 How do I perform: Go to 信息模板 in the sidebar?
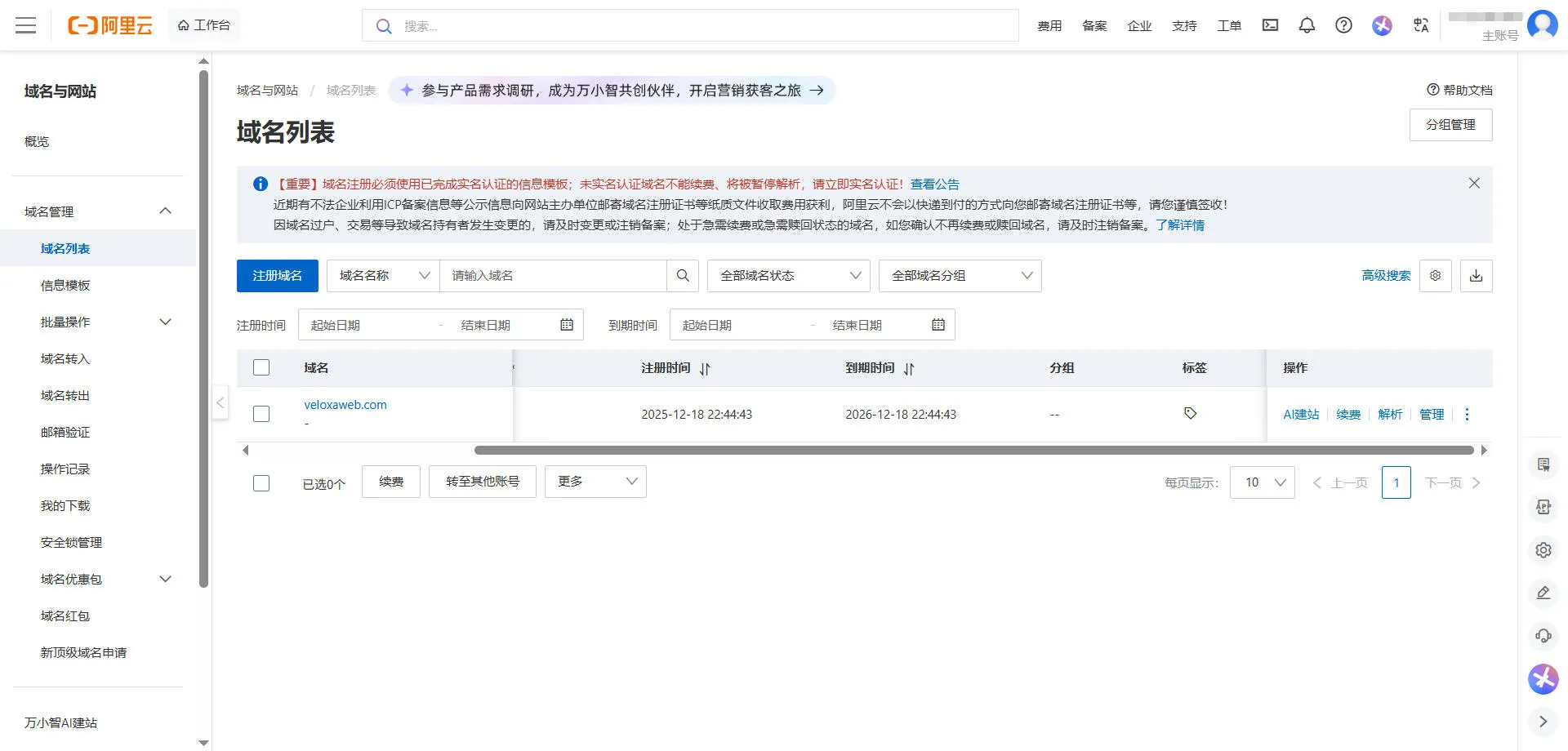tap(67, 284)
